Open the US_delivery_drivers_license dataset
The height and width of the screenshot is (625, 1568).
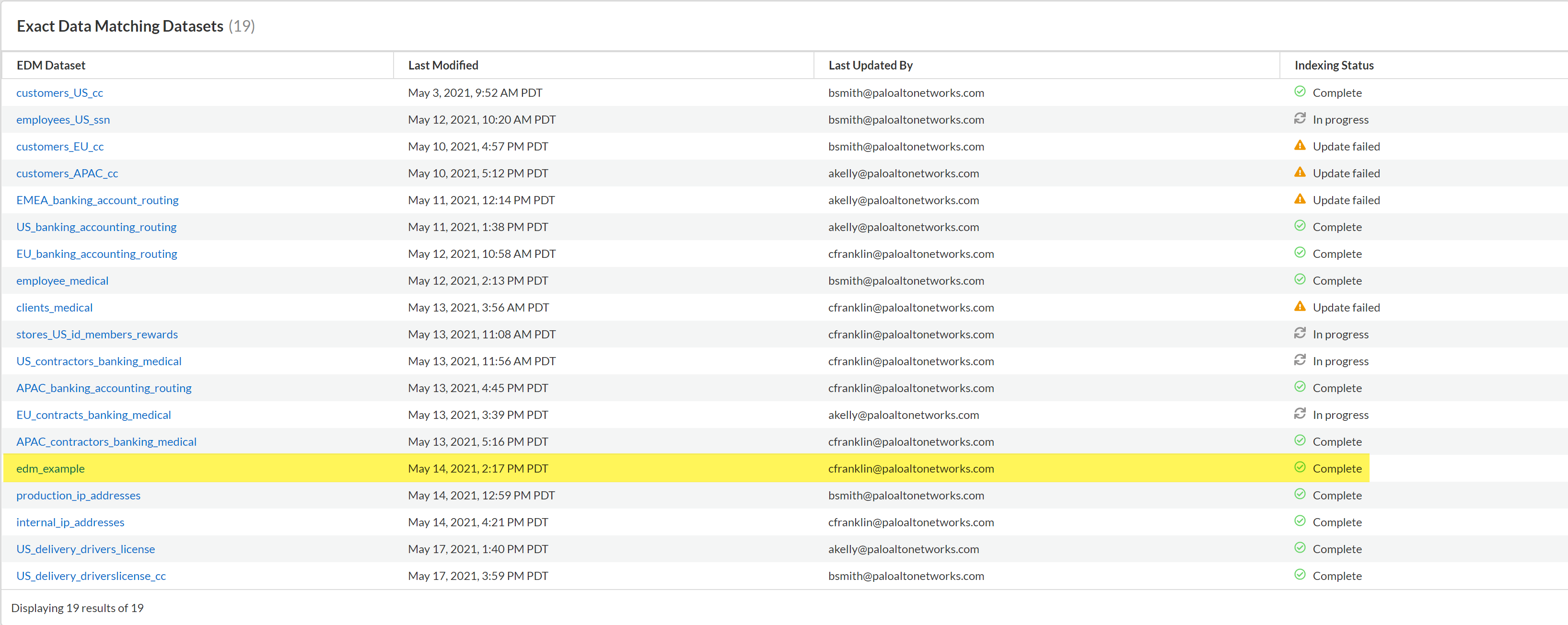click(85, 549)
